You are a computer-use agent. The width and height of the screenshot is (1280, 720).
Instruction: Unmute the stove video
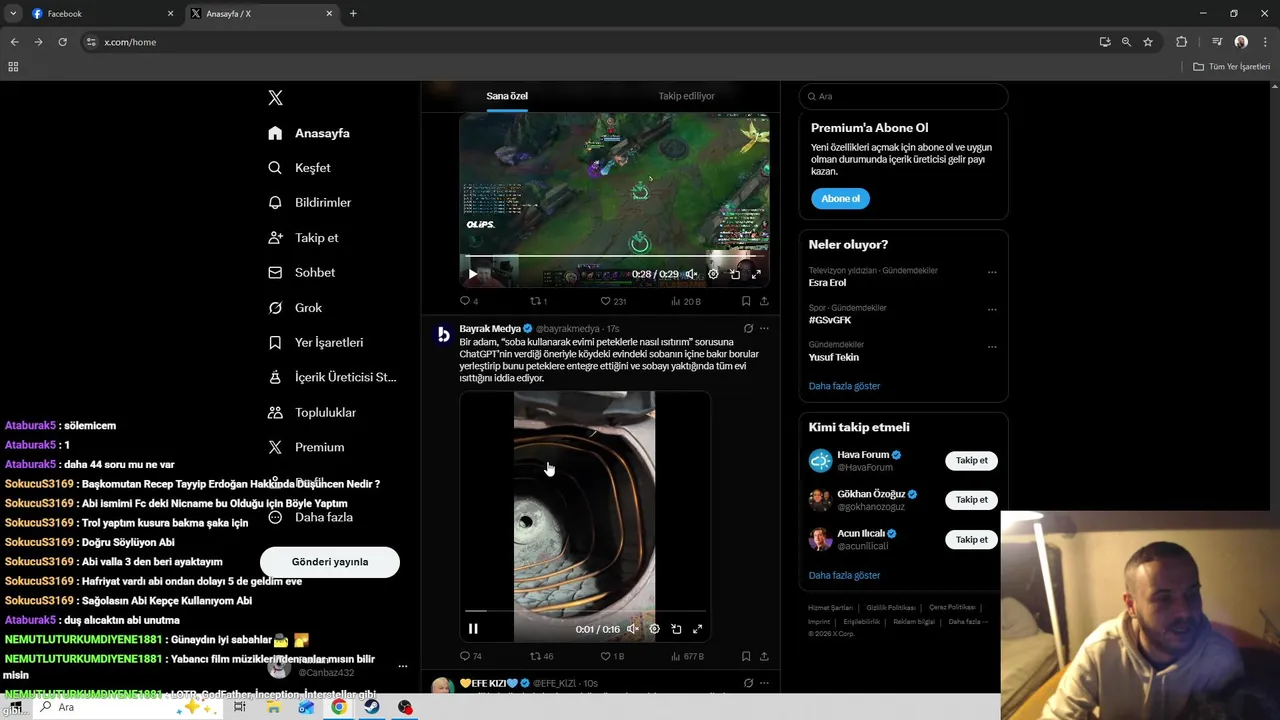pos(632,629)
